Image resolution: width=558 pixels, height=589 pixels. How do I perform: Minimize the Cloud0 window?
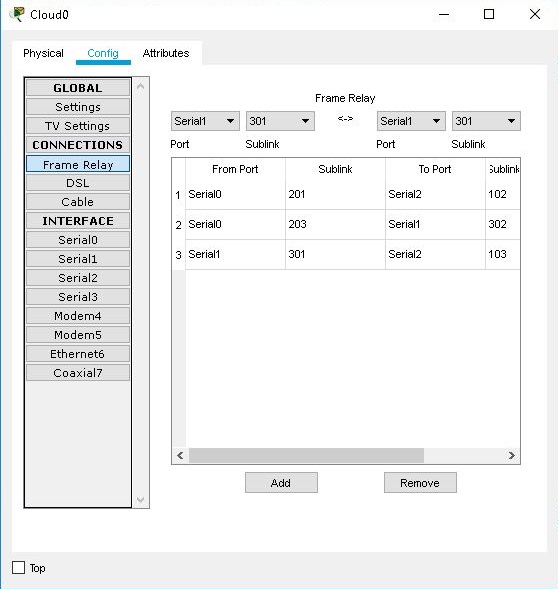point(444,14)
